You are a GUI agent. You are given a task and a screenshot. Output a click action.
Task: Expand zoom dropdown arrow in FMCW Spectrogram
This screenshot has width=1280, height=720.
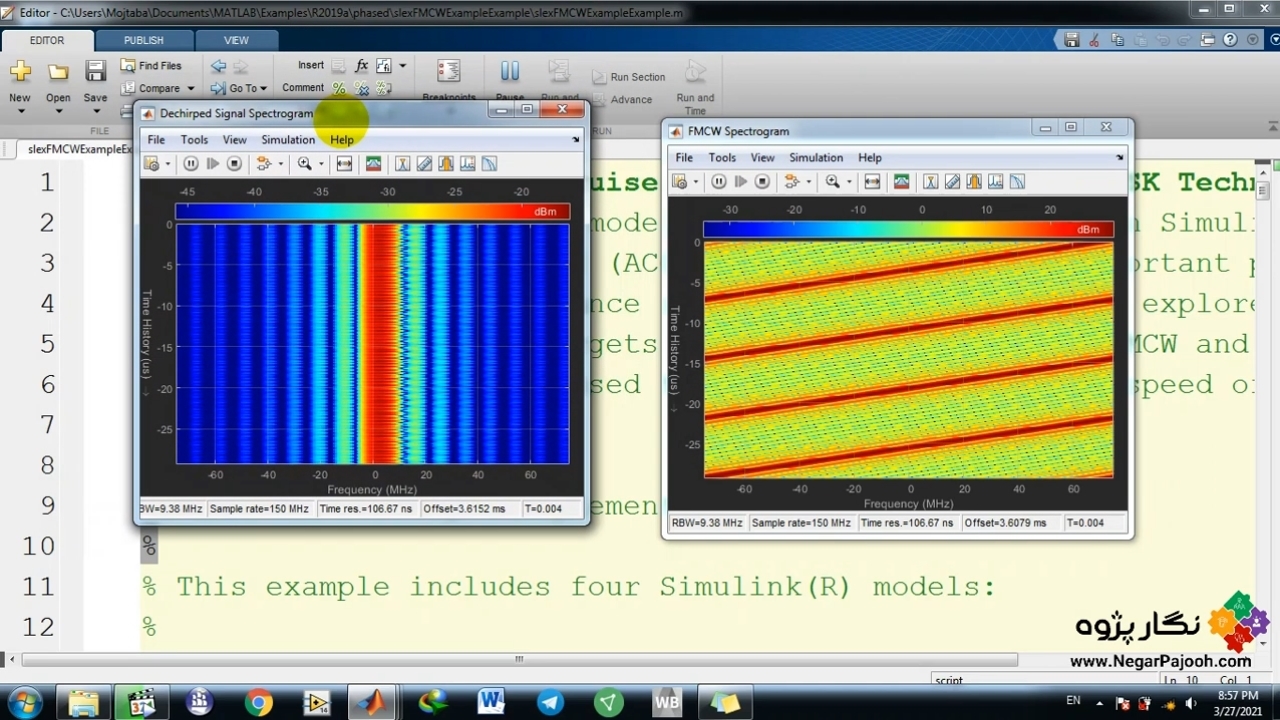click(x=849, y=182)
